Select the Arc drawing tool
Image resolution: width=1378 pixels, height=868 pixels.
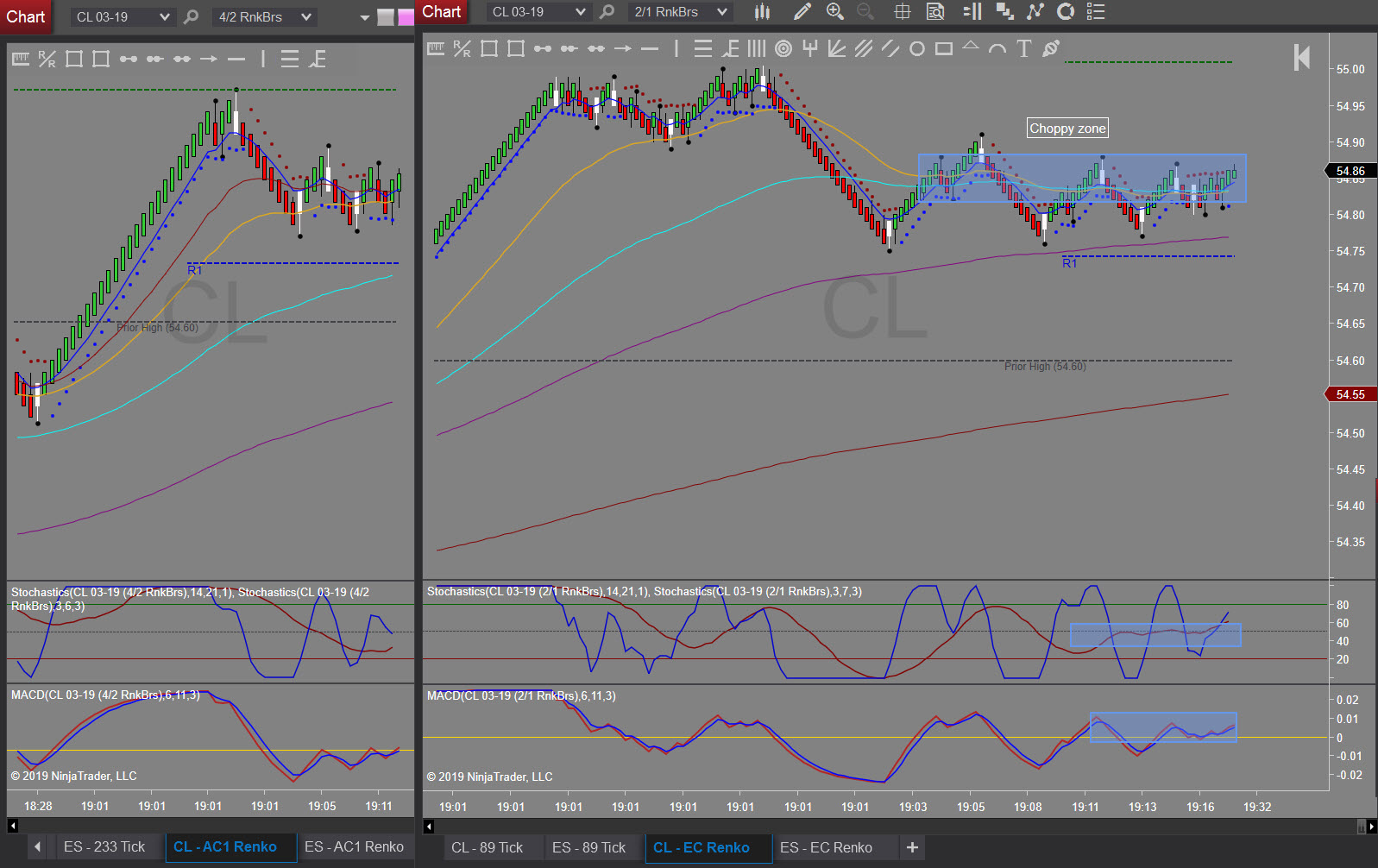pyautogui.click(x=997, y=49)
